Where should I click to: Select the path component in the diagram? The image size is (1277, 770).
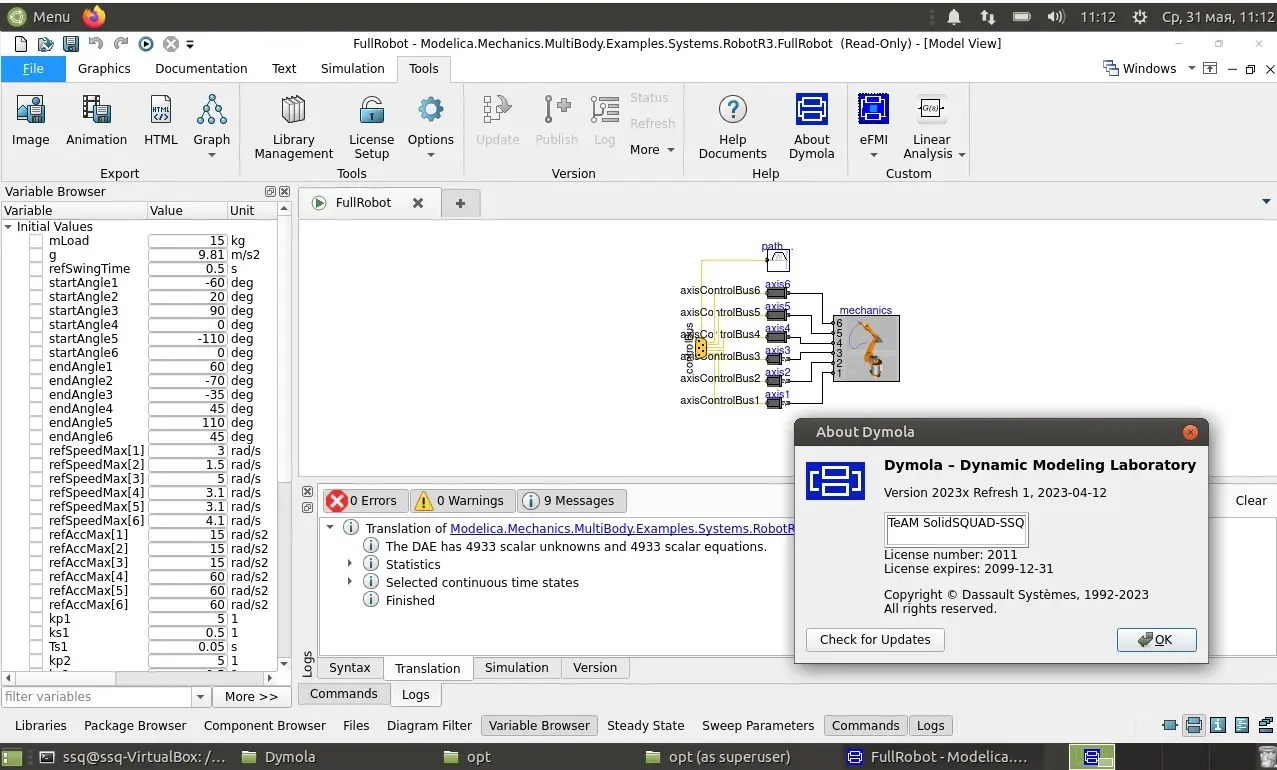778,261
